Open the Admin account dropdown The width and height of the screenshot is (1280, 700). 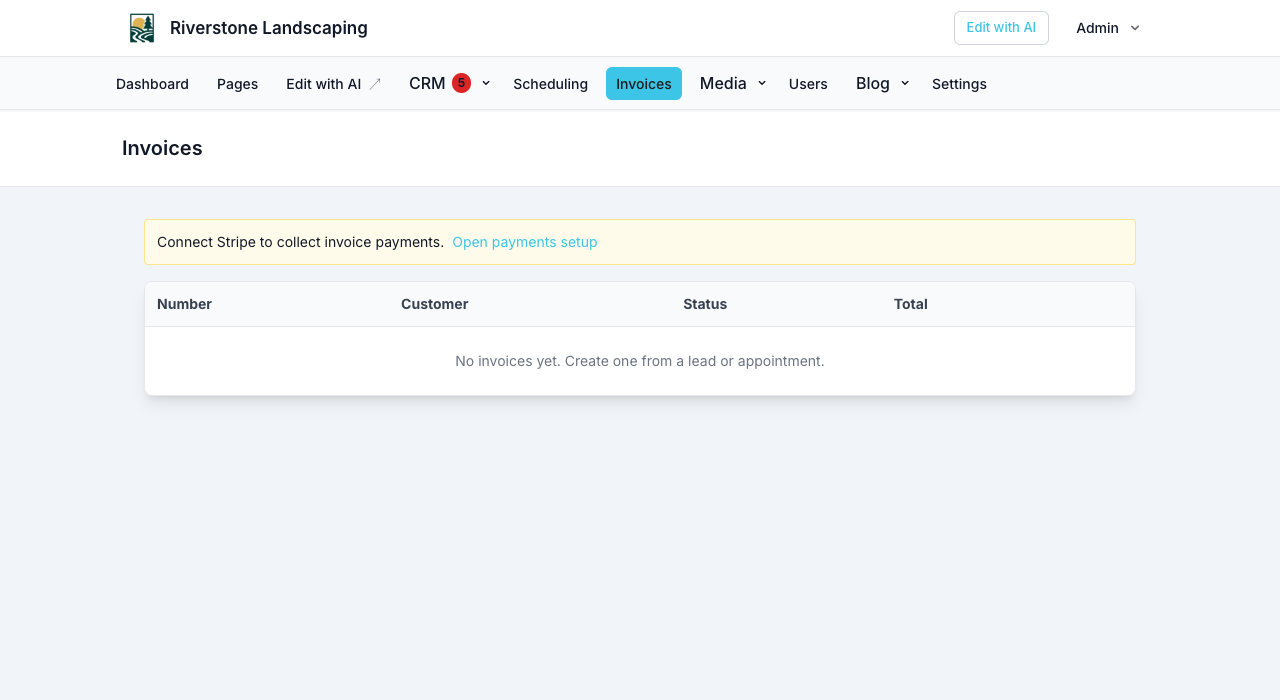coord(1108,28)
